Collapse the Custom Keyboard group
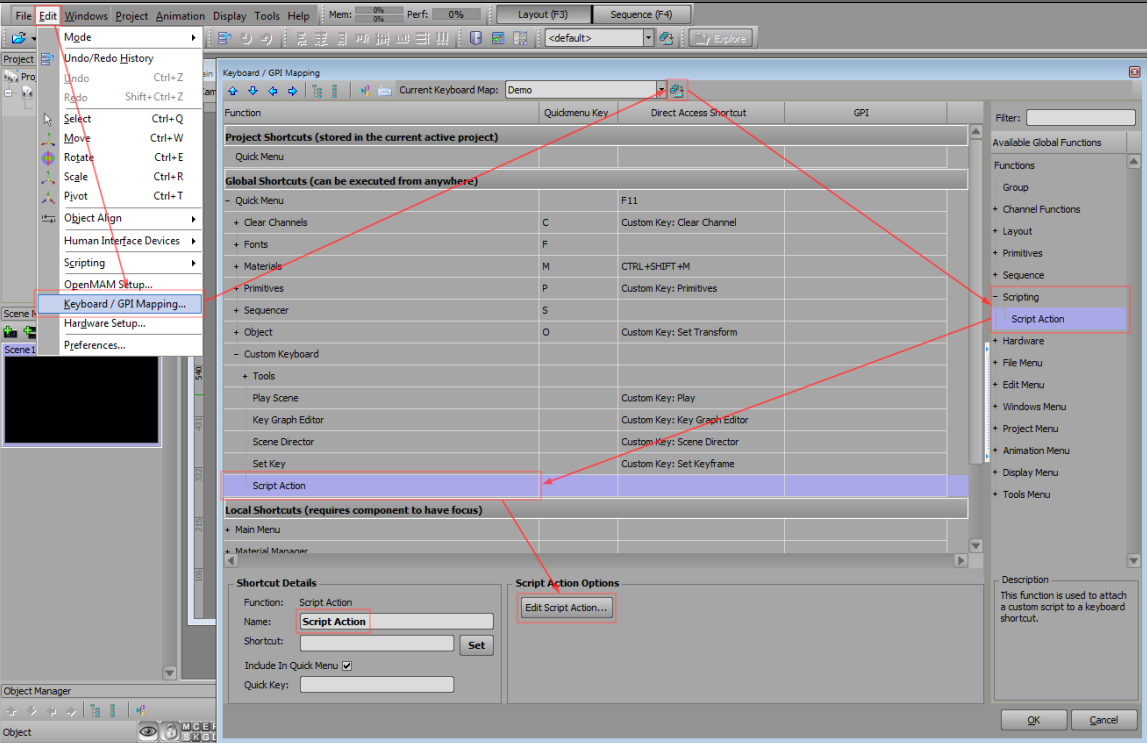 click(236, 355)
